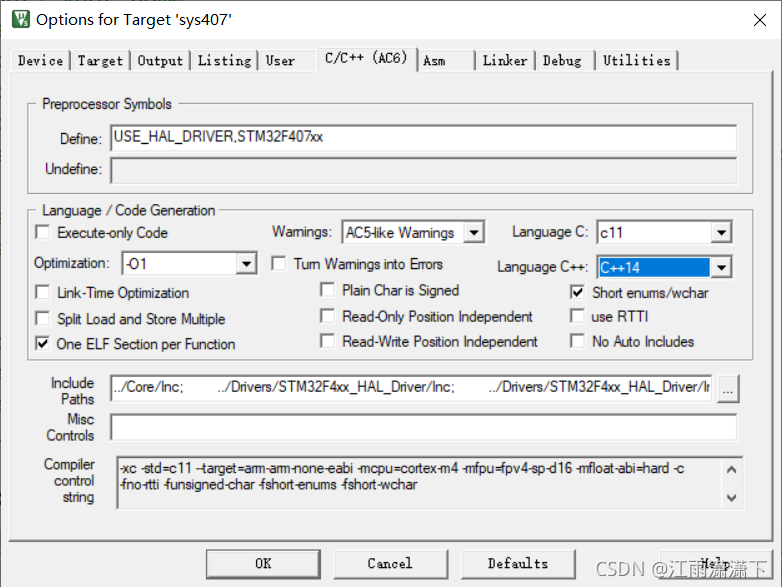Check No Auto Includes option
The height and width of the screenshot is (587, 782).
point(578,341)
